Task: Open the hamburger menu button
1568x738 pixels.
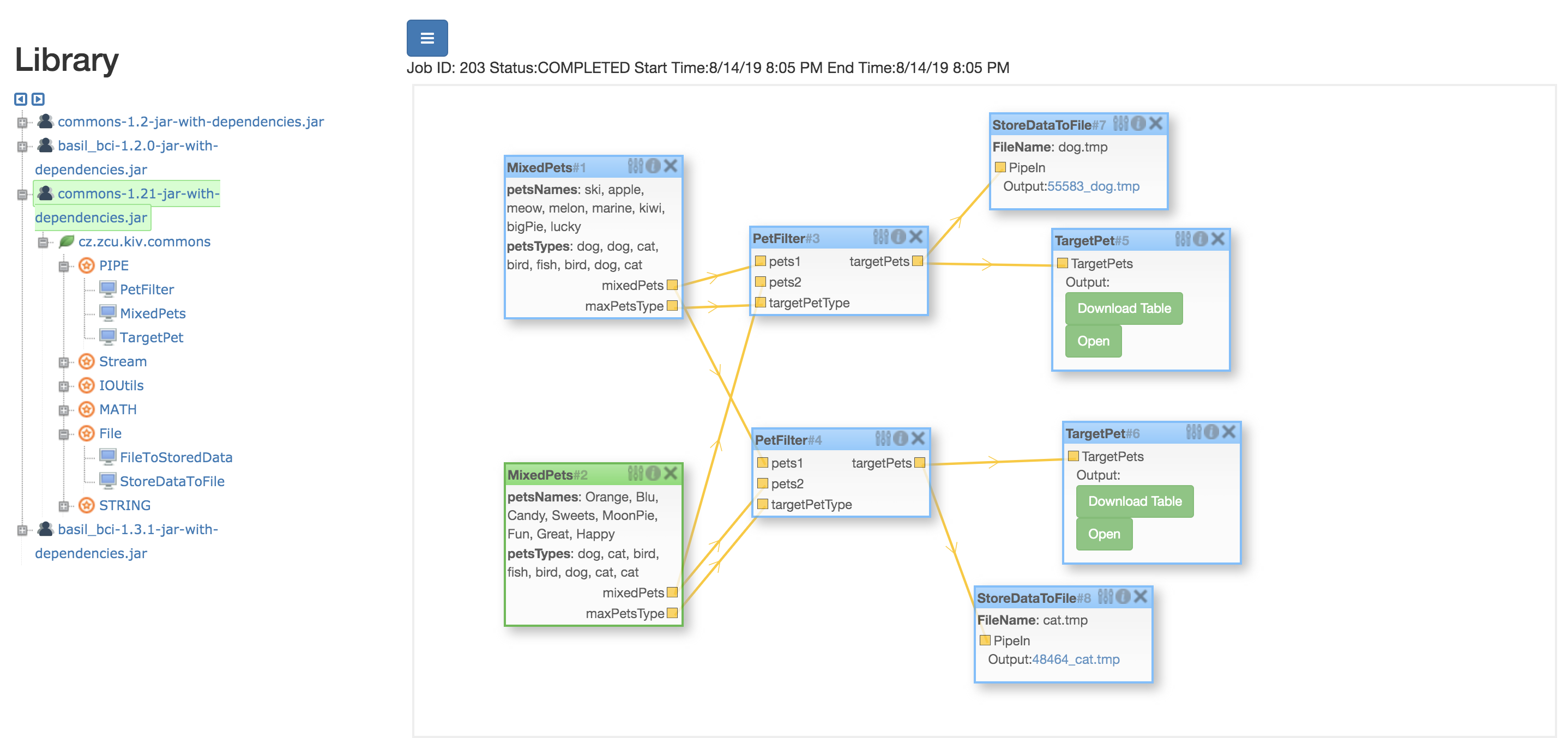Action: (427, 38)
